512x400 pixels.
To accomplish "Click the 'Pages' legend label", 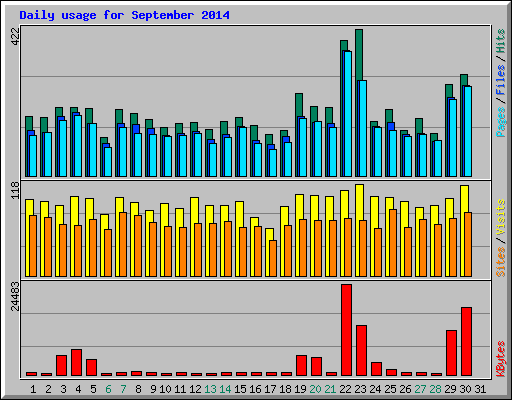I will pos(500,122).
